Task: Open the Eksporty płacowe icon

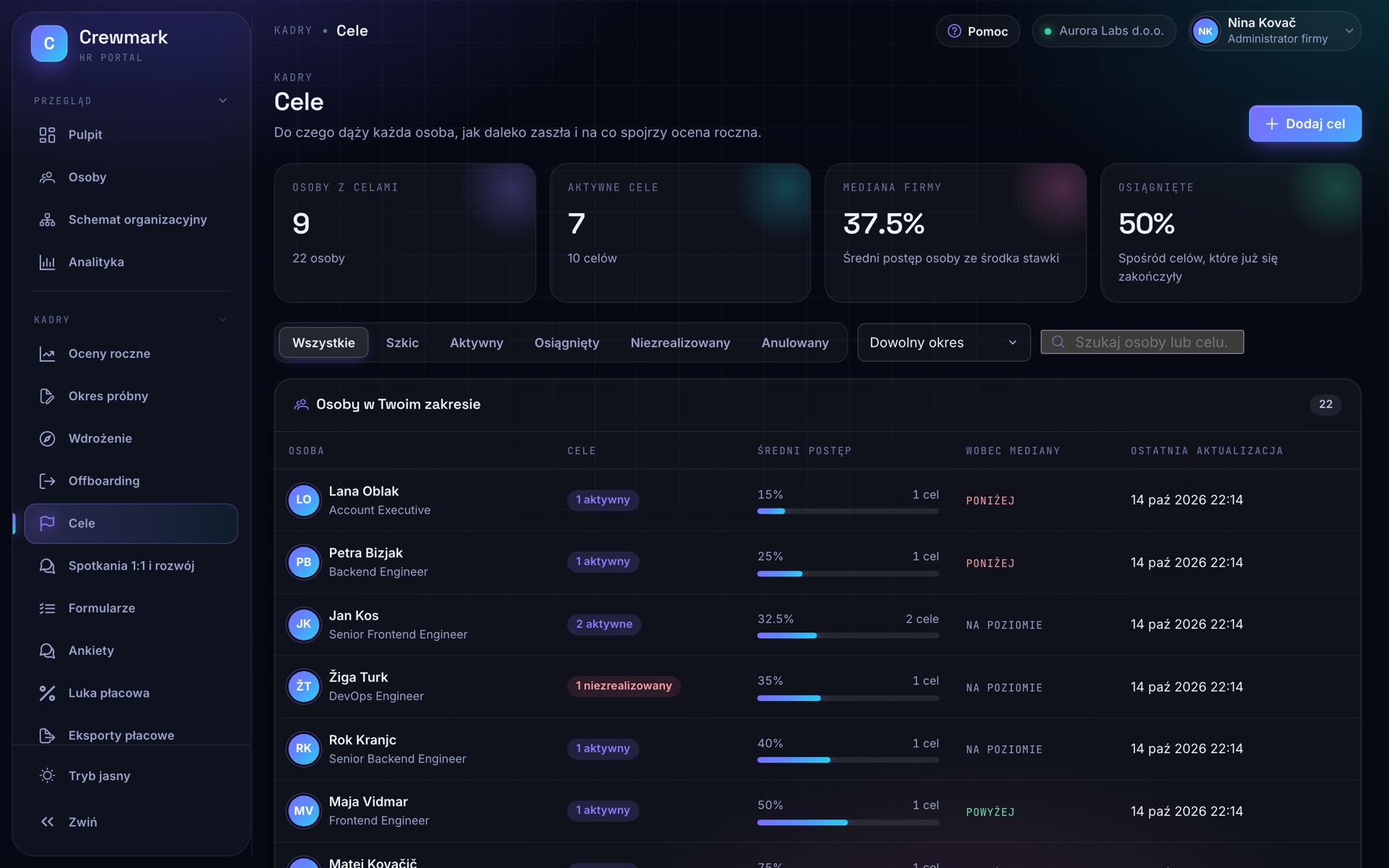Action: tap(47, 736)
